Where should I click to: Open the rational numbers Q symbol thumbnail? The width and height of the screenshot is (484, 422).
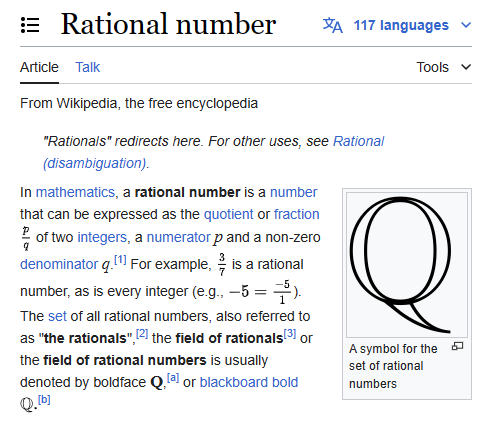pyautogui.click(x=407, y=265)
